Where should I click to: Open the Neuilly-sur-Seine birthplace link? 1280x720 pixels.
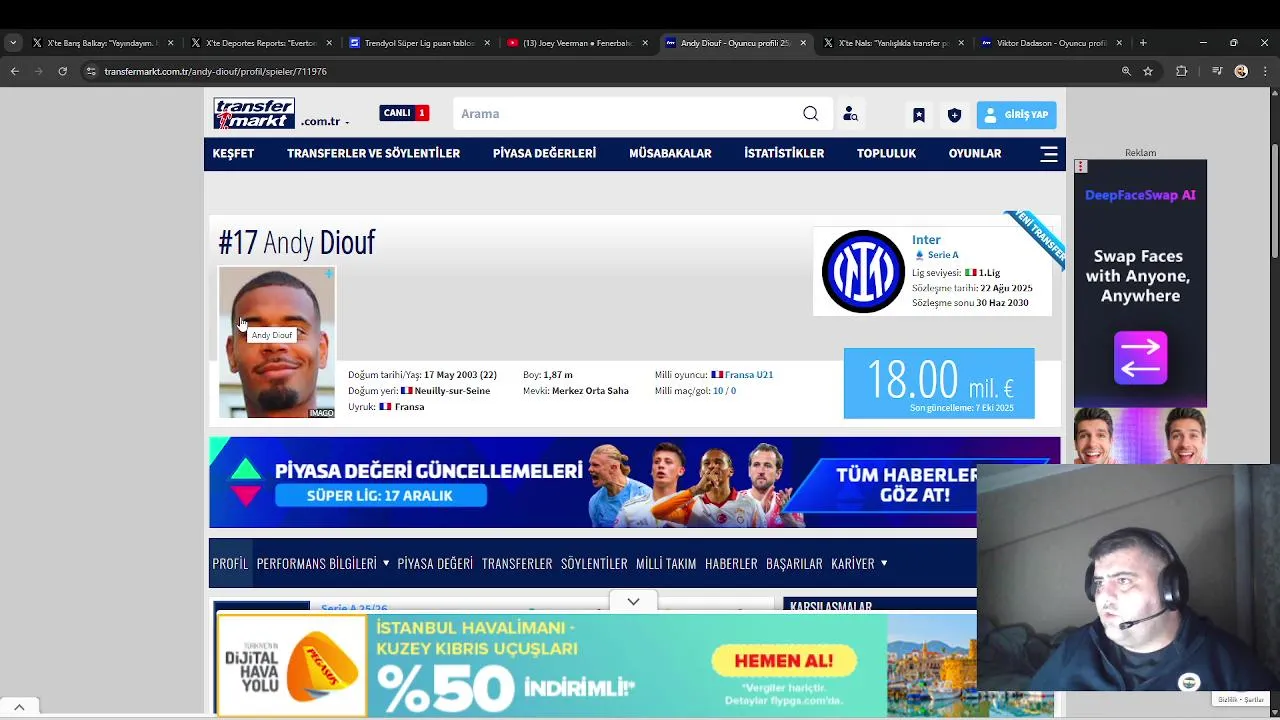tap(451, 391)
